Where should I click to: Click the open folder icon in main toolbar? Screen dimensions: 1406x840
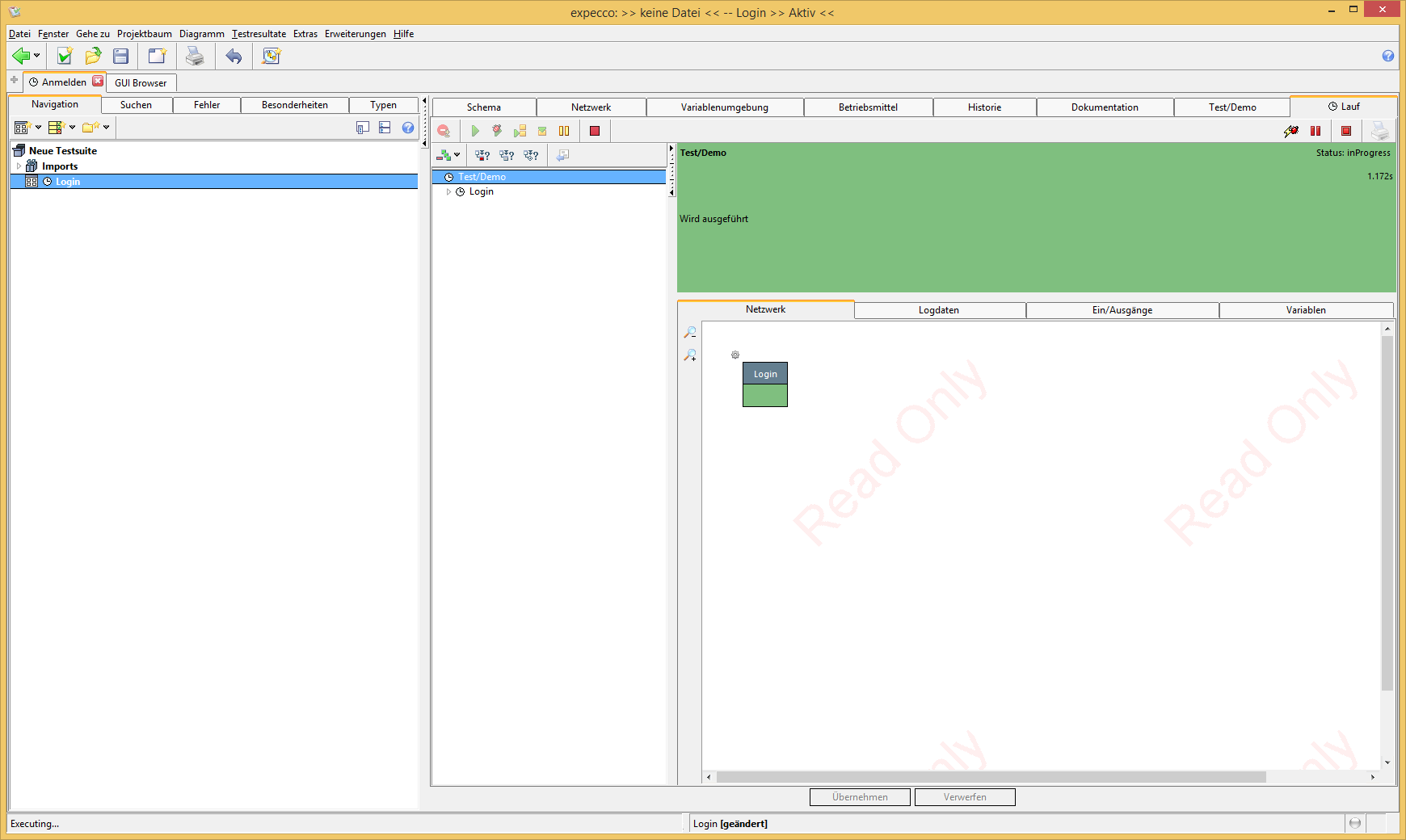[93, 56]
